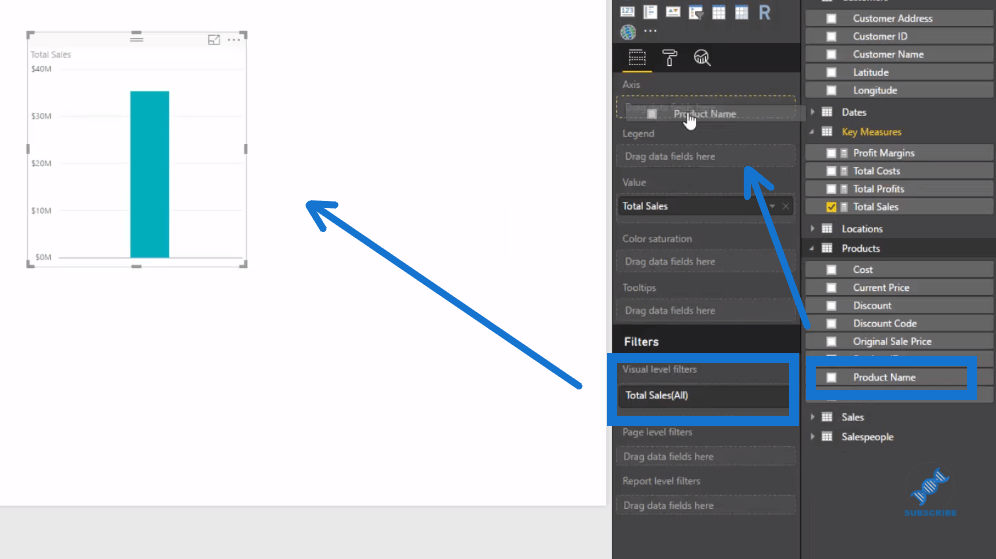
Task: Check the Total Costs measure
Action: (x=831, y=171)
